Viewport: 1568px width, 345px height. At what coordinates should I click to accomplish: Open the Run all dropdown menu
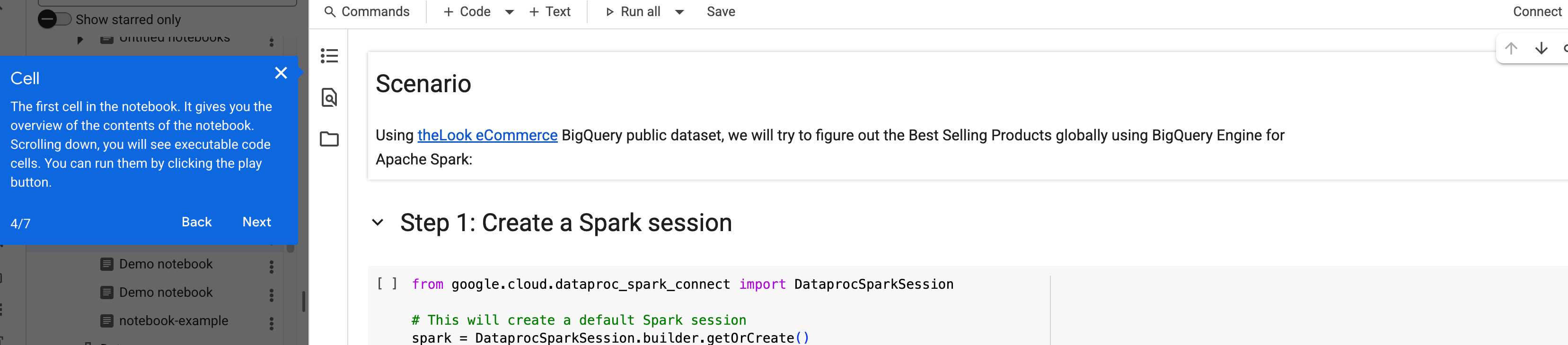point(680,11)
